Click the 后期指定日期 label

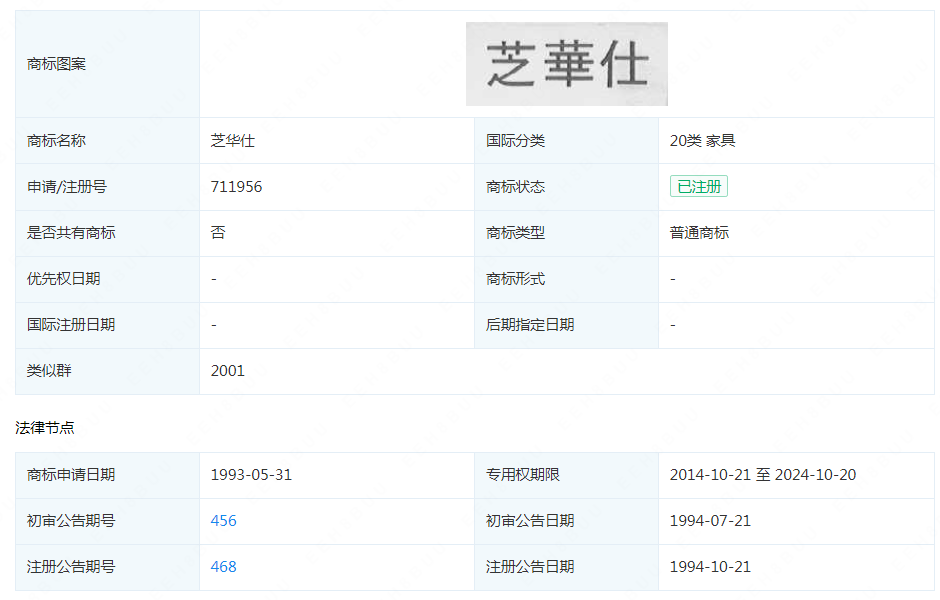coord(530,324)
